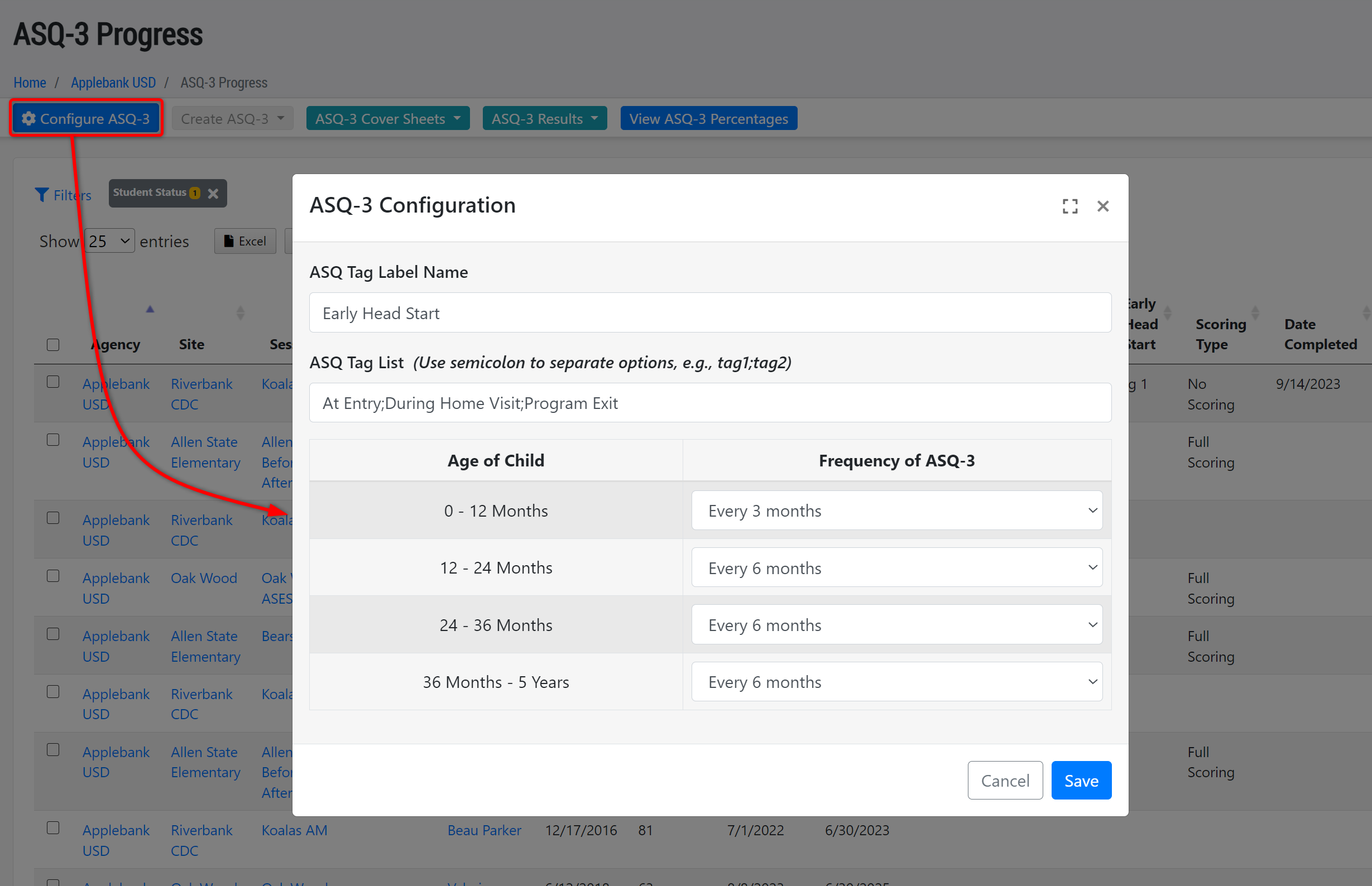Open the ASQ-3 Results menu
The height and width of the screenshot is (886, 1372).
pos(544,118)
